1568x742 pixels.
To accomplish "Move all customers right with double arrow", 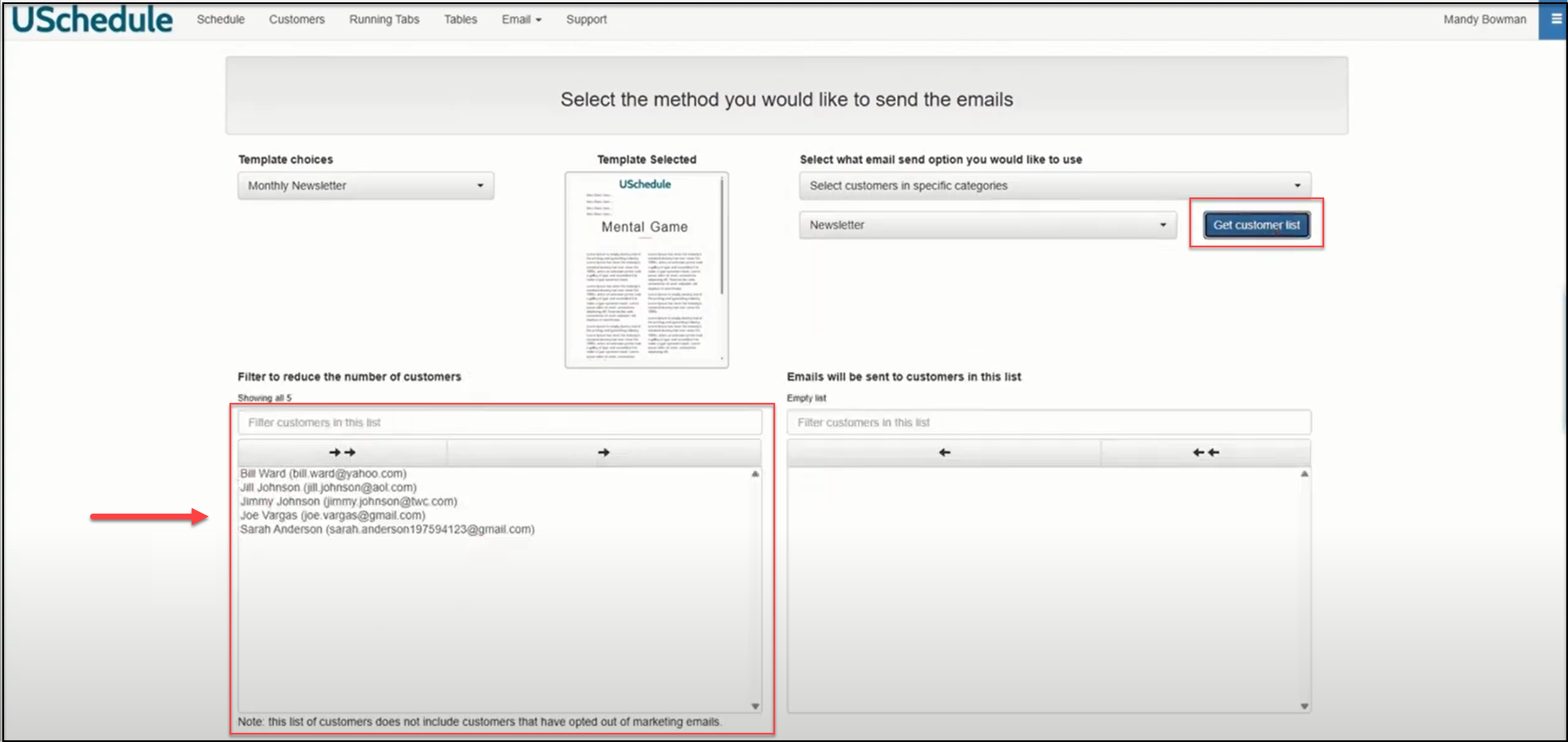I will click(341, 452).
